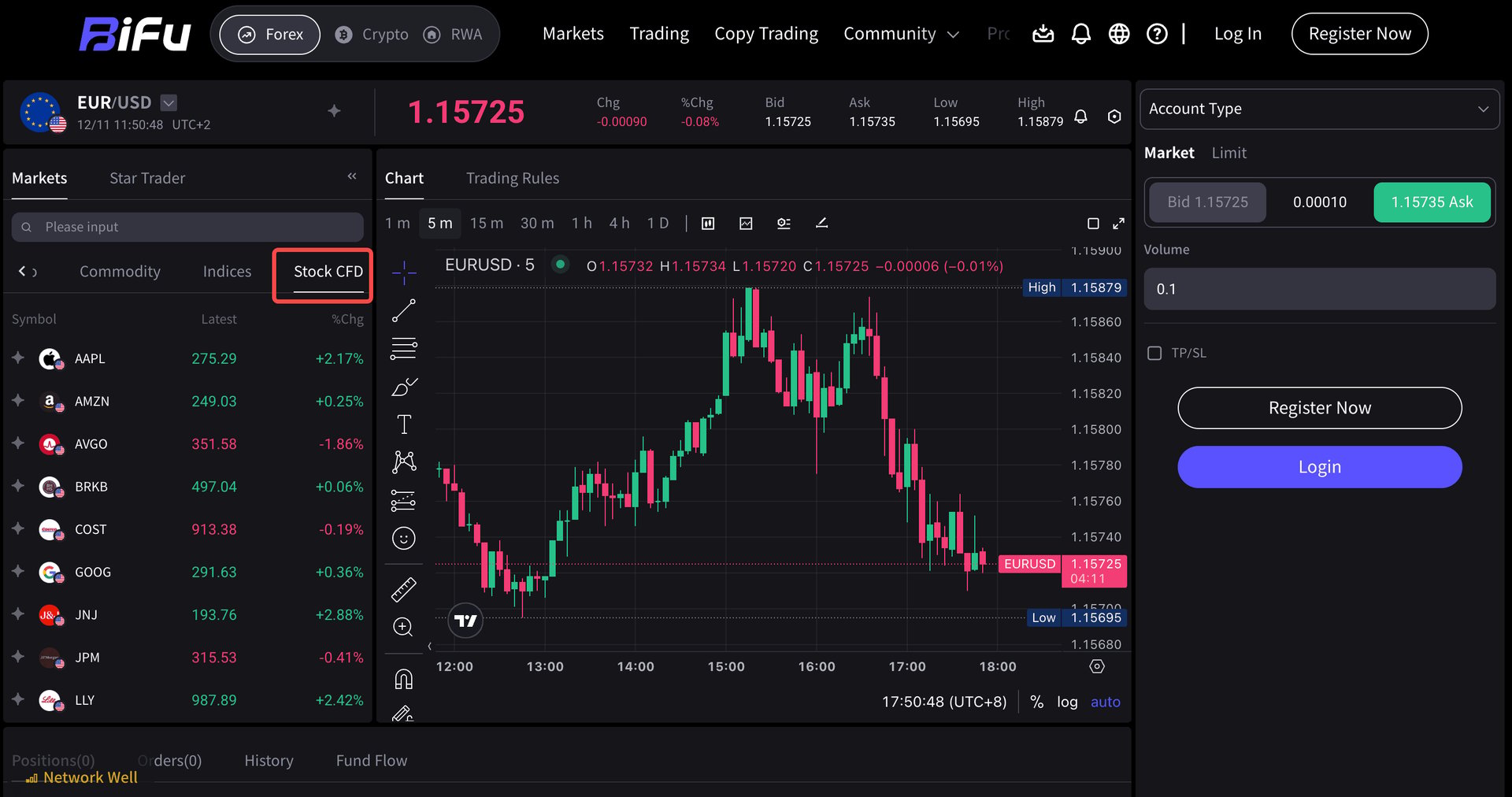The height and width of the screenshot is (797, 1512).
Task: Toggle log scale on chart
Action: click(1067, 702)
